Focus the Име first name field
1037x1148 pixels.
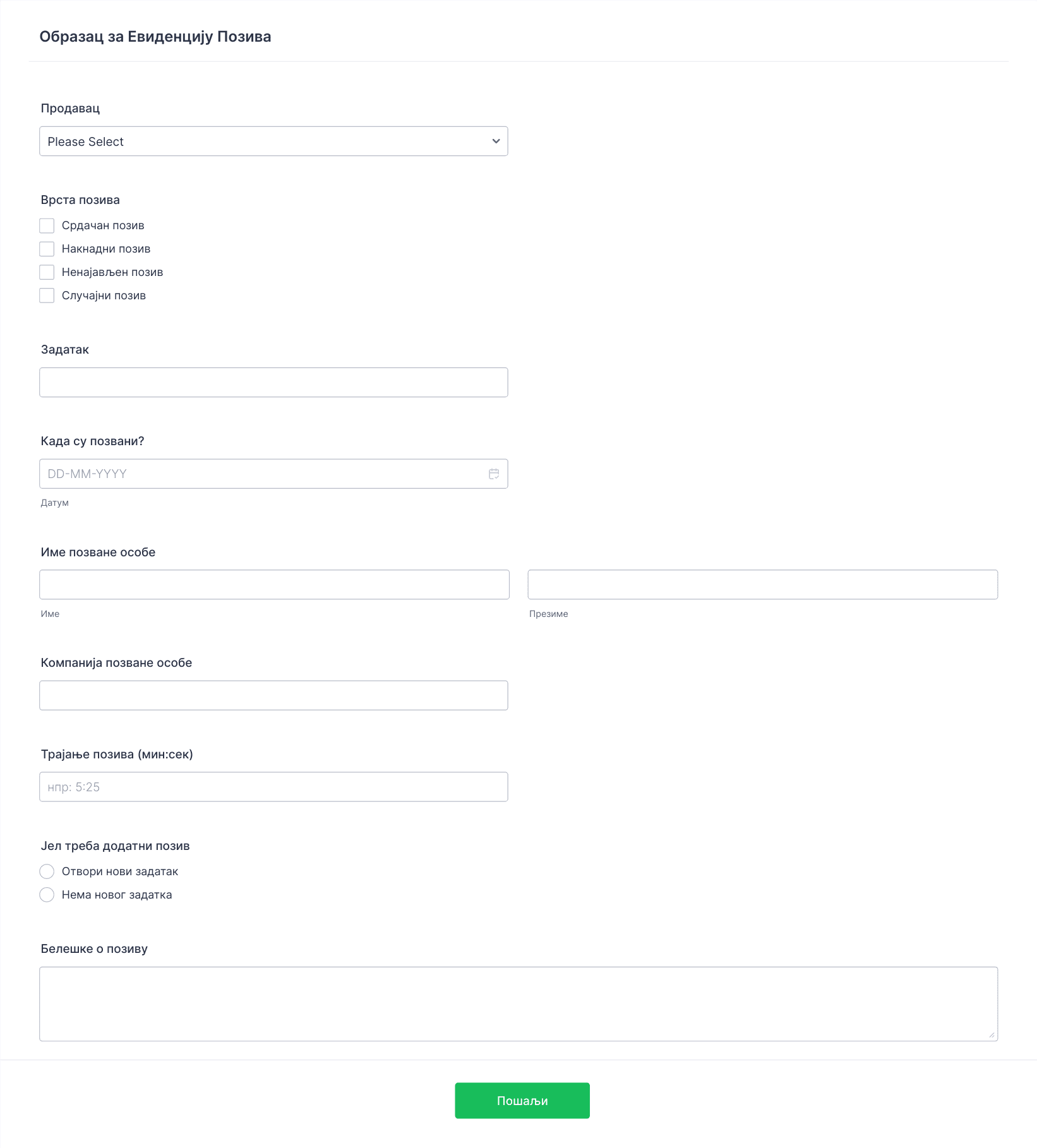(x=274, y=585)
